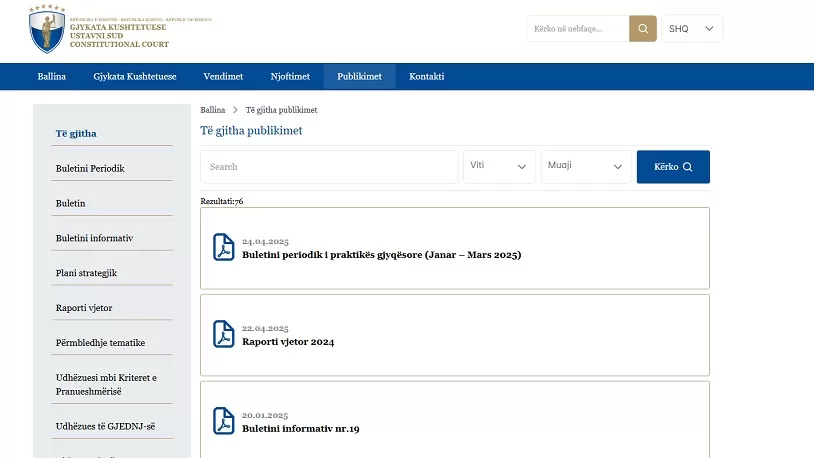Choose Plani strategjik in sidebar
Image resolution: width=814 pixels, height=458 pixels.
[86, 273]
